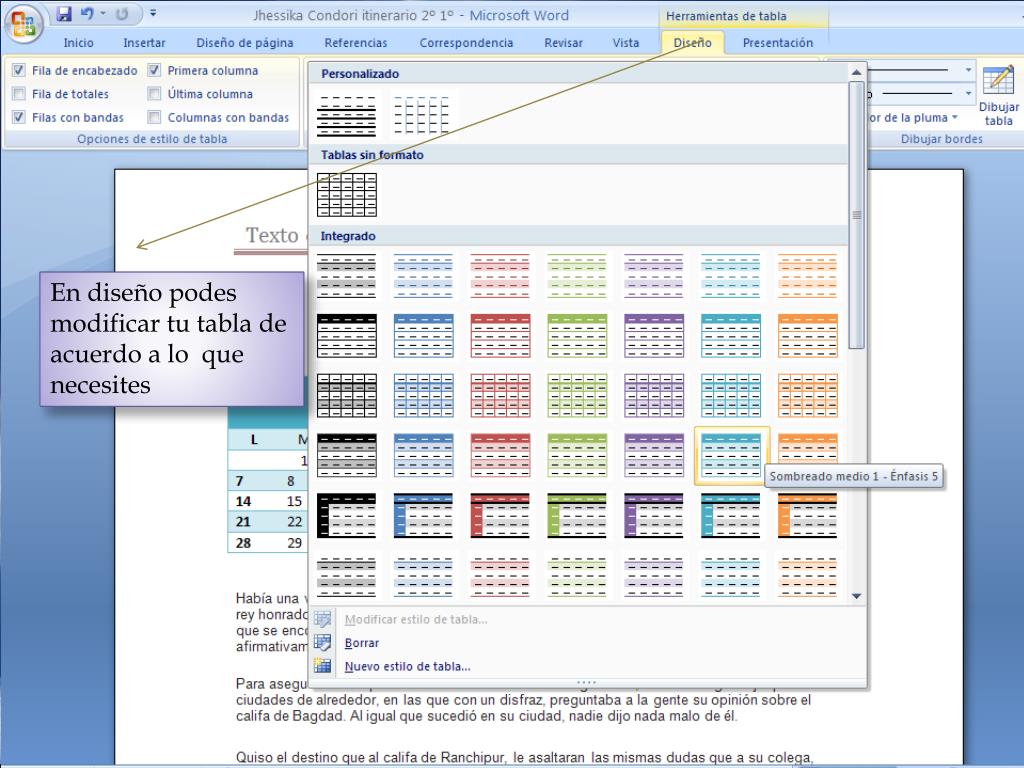Redo with the repeat arrow icon

(x=121, y=14)
